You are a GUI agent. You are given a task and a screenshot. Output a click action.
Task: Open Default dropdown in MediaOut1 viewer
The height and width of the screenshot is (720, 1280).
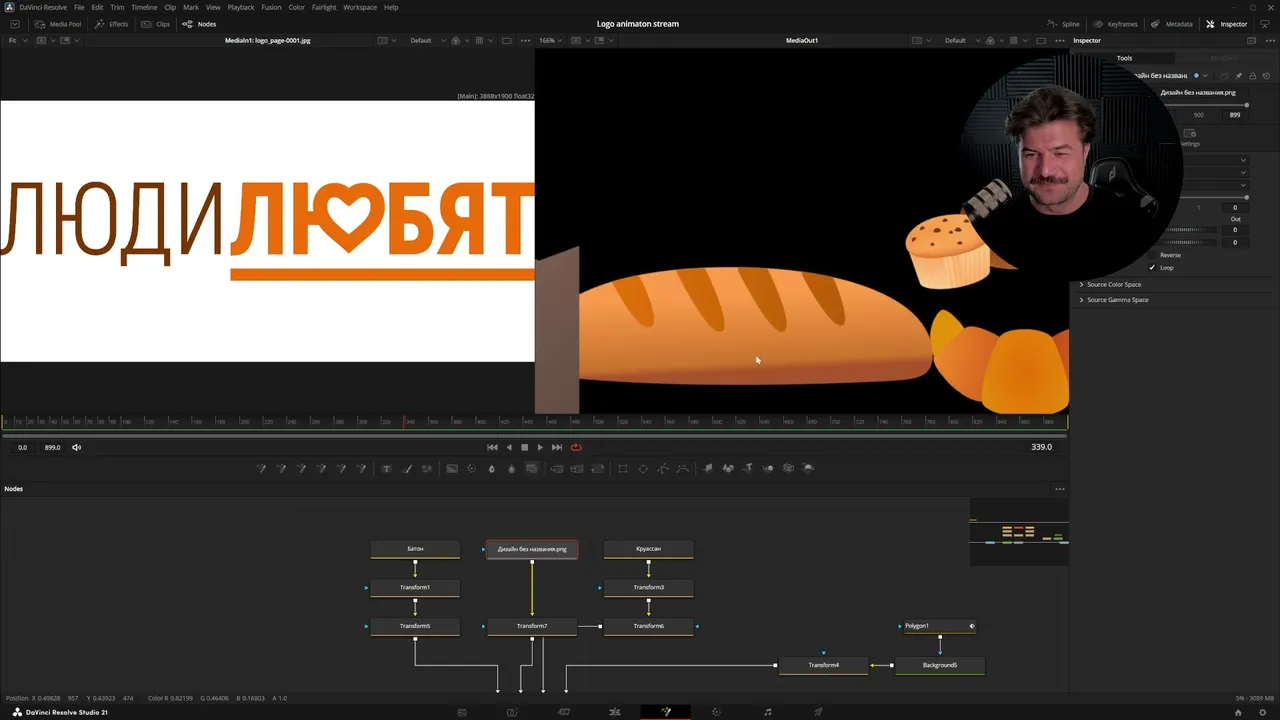click(x=960, y=41)
